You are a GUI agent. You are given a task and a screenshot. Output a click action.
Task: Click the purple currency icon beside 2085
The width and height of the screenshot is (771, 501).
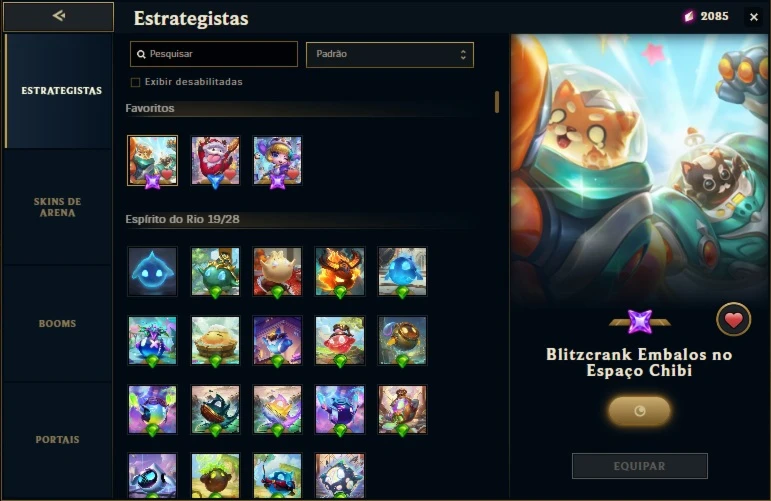pos(689,17)
